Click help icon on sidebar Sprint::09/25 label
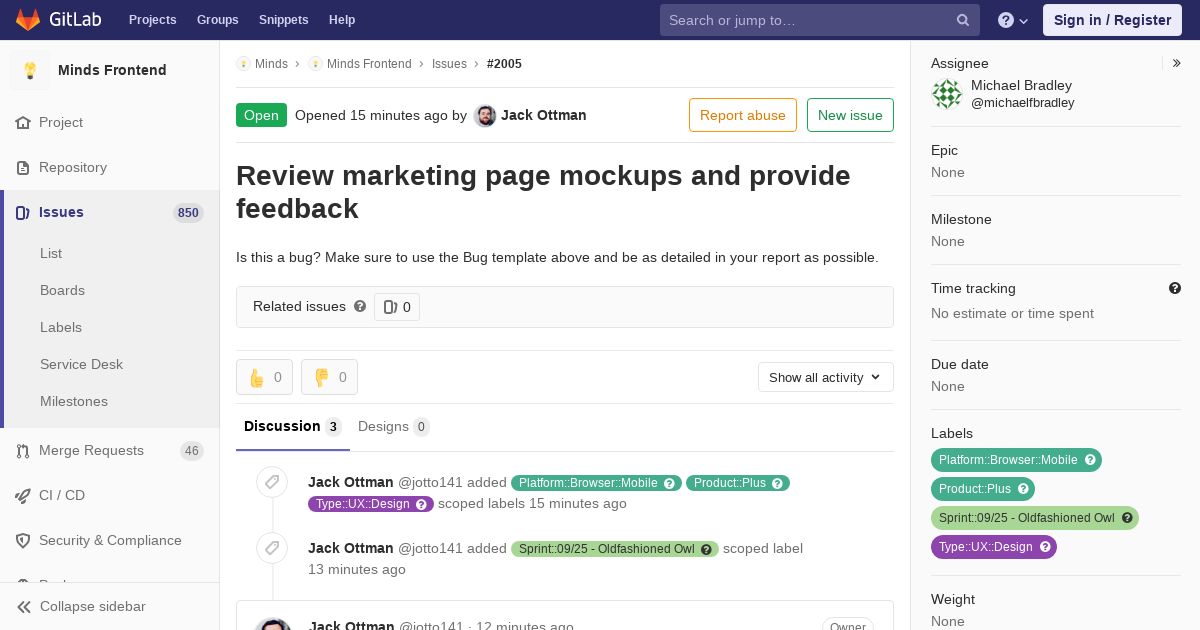The height and width of the screenshot is (630, 1200). [1127, 518]
